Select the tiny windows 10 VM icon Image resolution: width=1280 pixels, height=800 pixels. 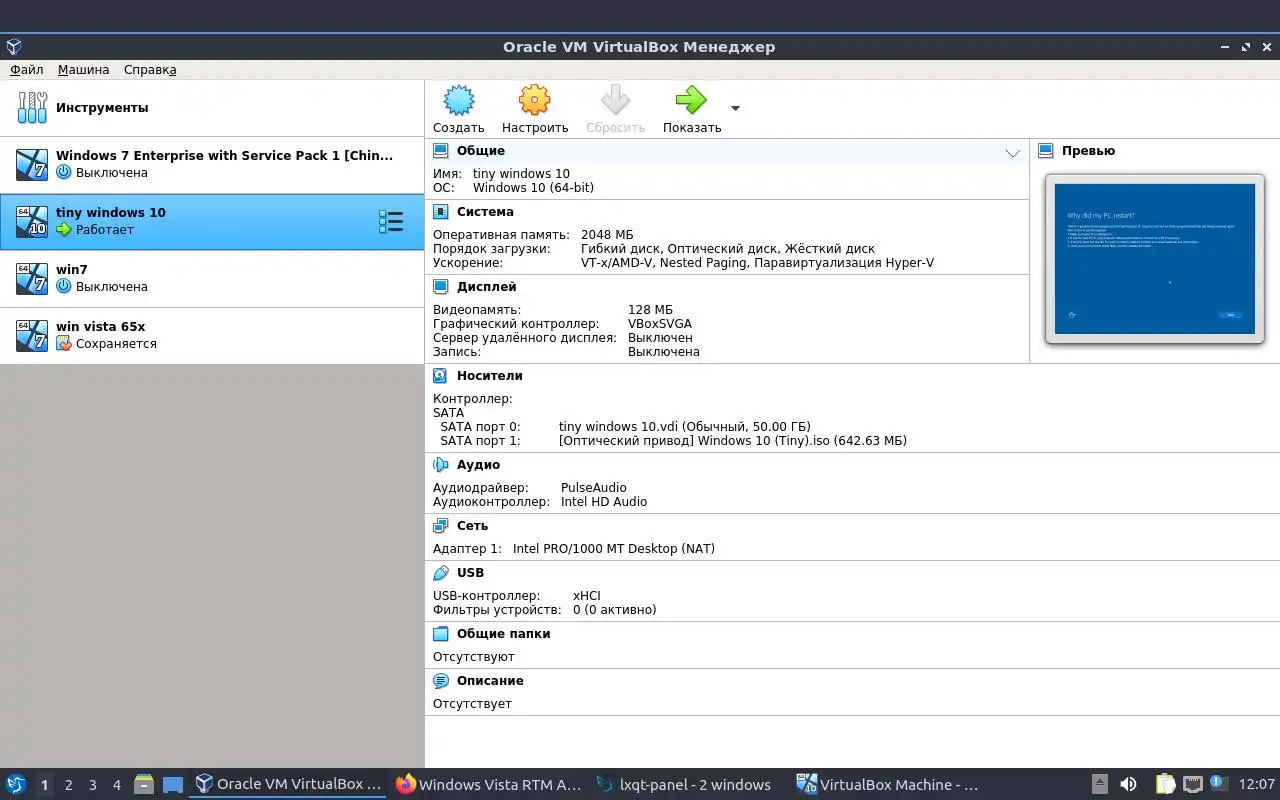[x=32, y=221]
